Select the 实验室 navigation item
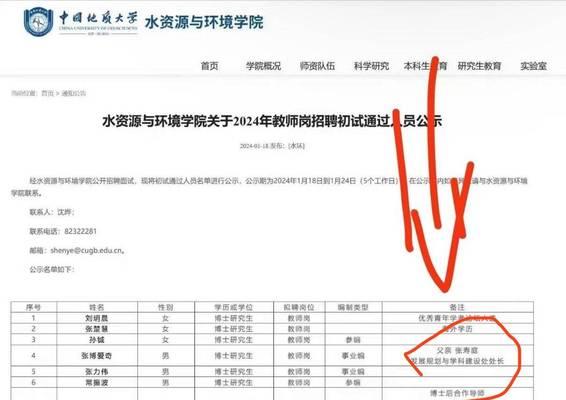 click(533, 66)
